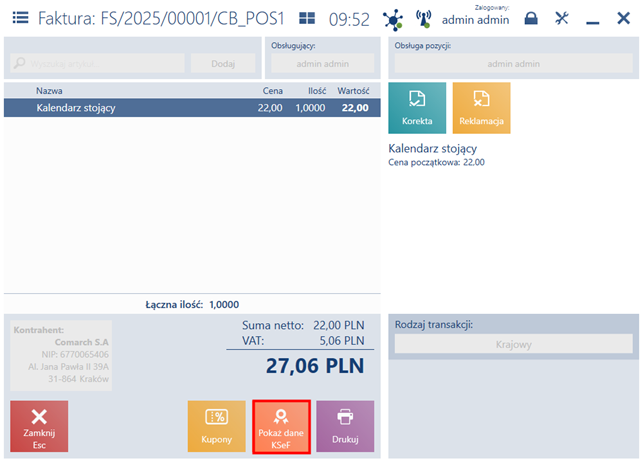Select the Kalendarz stojący row
The height and width of the screenshot is (463, 643).
pyautogui.click(x=192, y=108)
